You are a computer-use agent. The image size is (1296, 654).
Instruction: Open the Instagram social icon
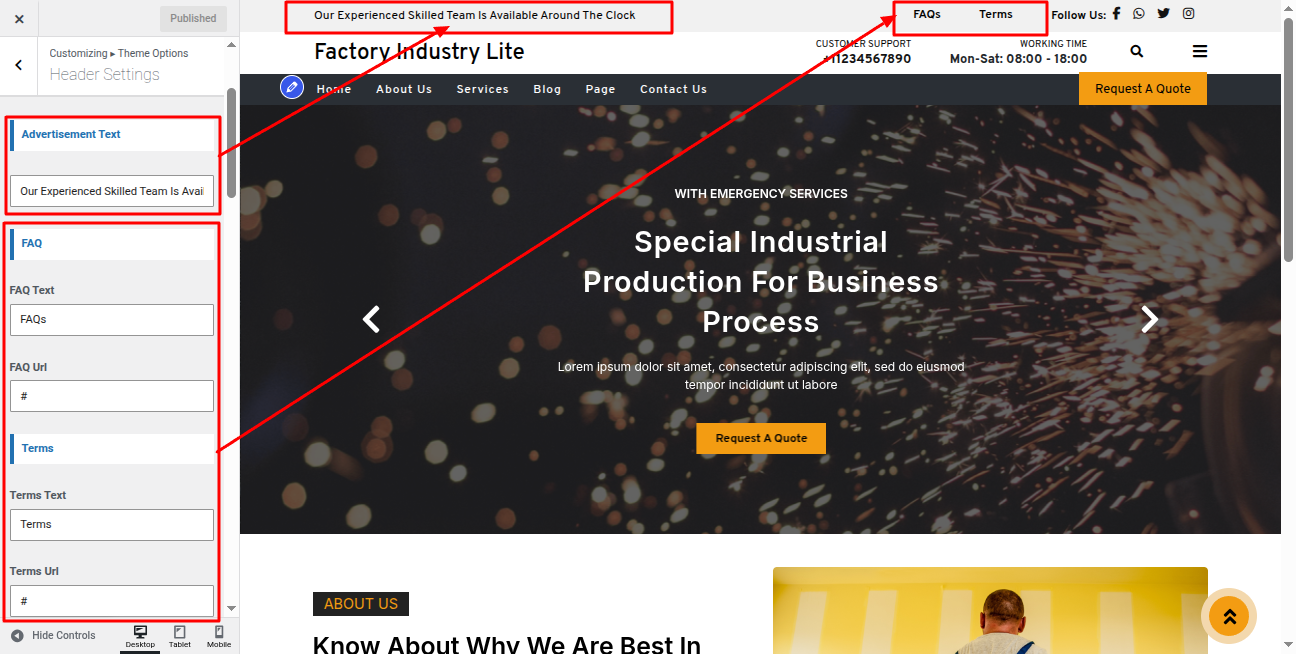1188,14
